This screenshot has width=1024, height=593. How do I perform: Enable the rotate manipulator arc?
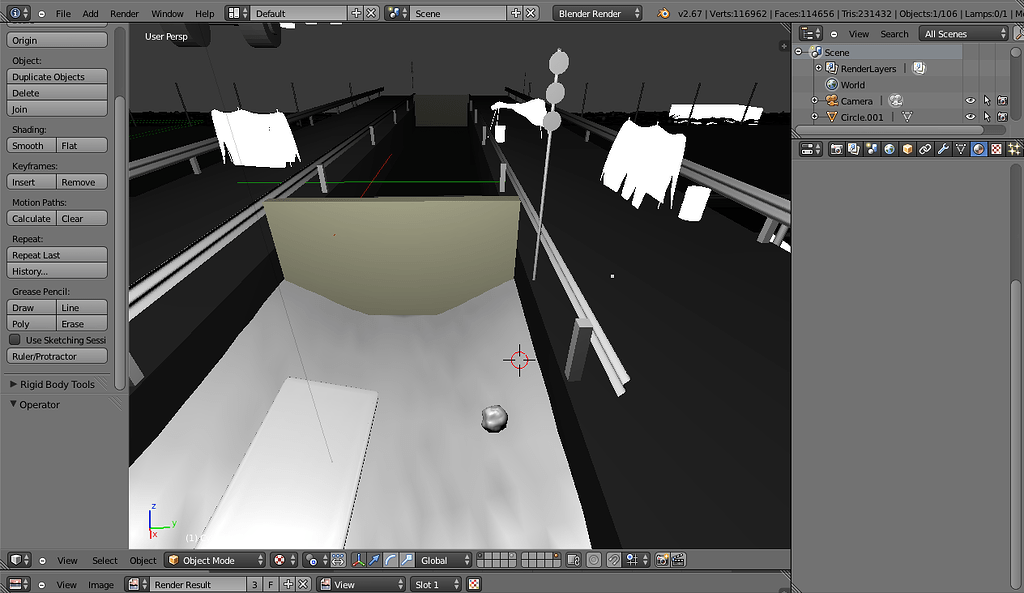(x=391, y=560)
